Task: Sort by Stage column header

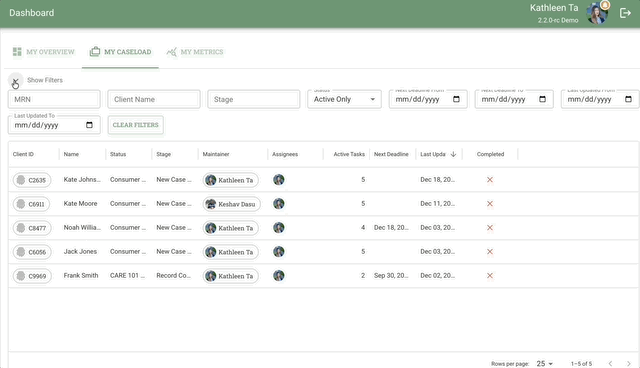Action: pos(164,154)
